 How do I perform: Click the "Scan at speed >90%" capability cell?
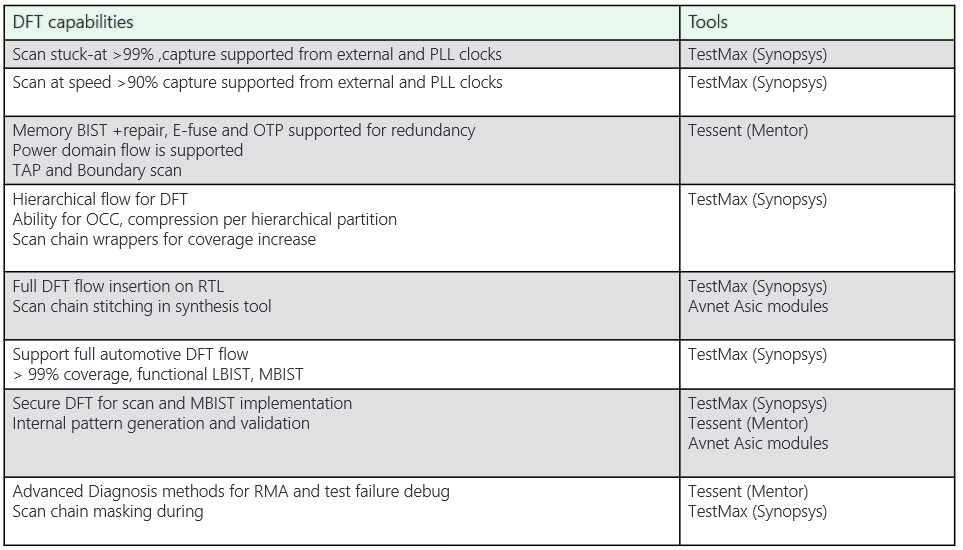click(x=257, y=82)
